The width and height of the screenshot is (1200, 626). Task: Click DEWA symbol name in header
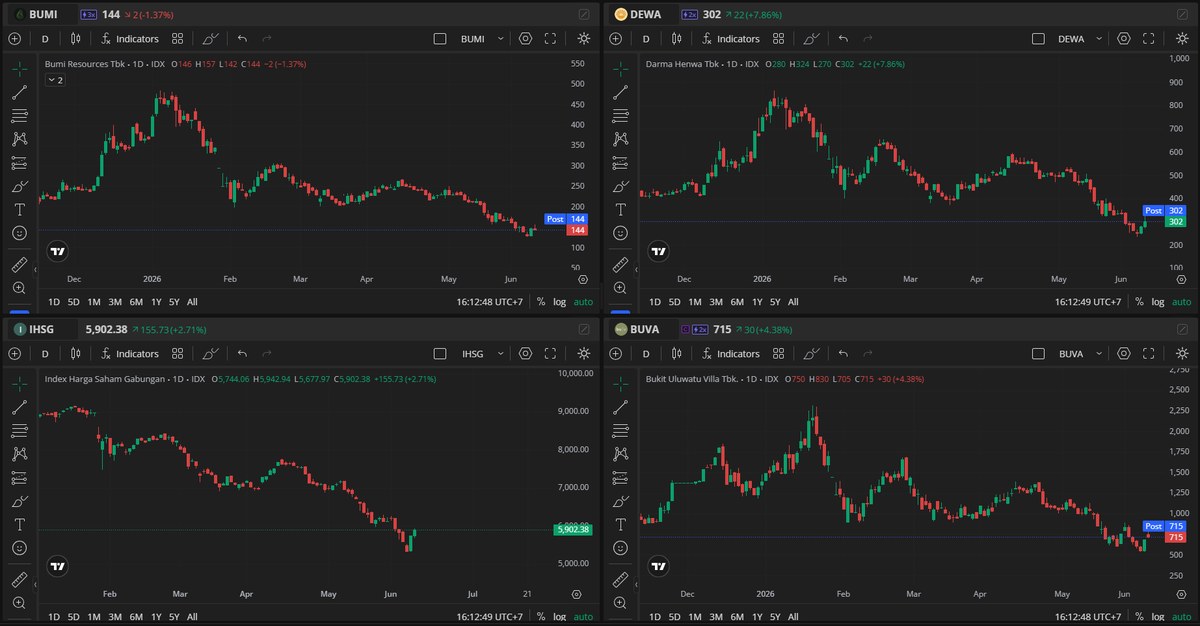[647, 15]
